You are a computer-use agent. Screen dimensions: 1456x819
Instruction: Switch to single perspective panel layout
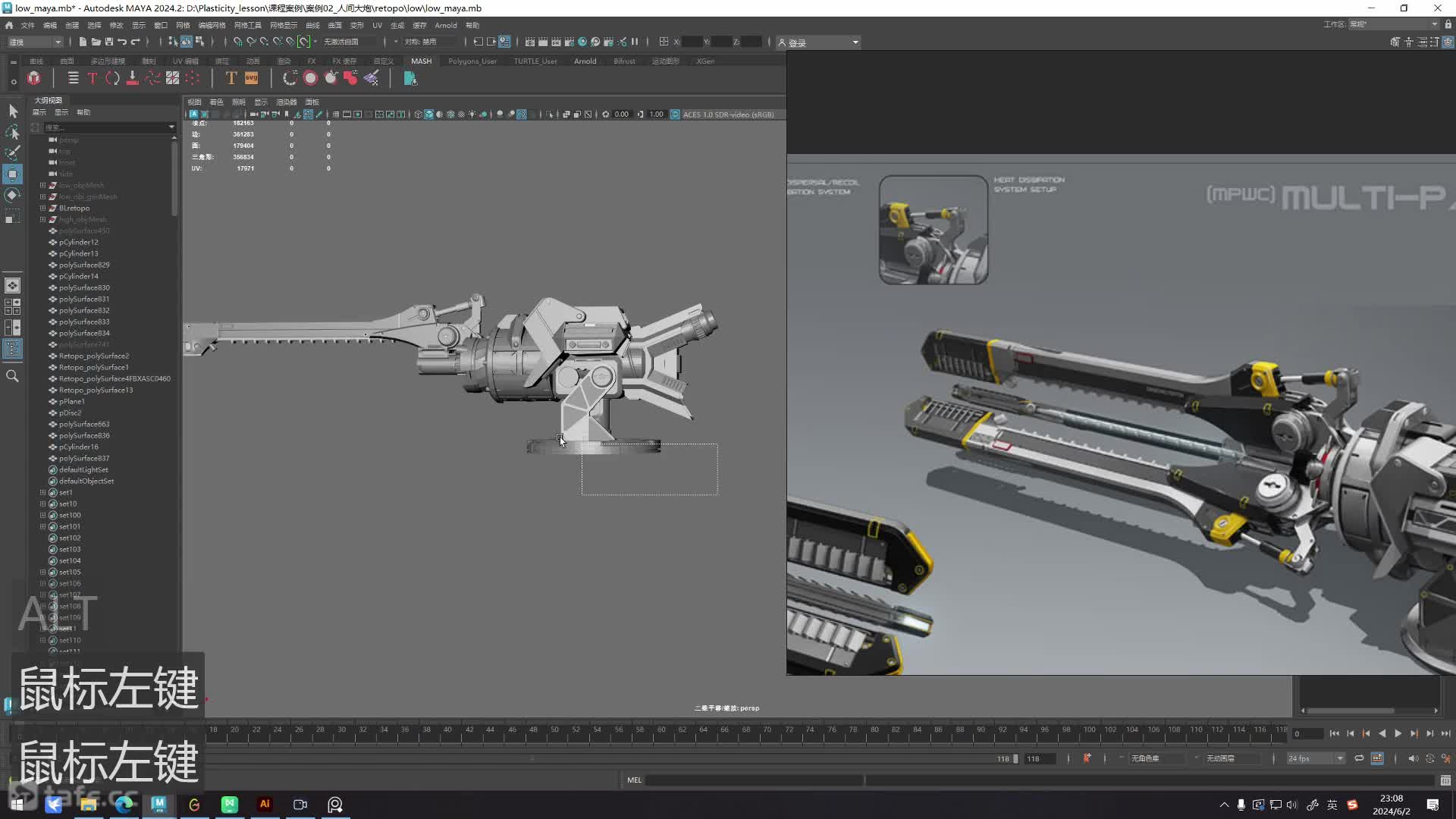[13, 286]
